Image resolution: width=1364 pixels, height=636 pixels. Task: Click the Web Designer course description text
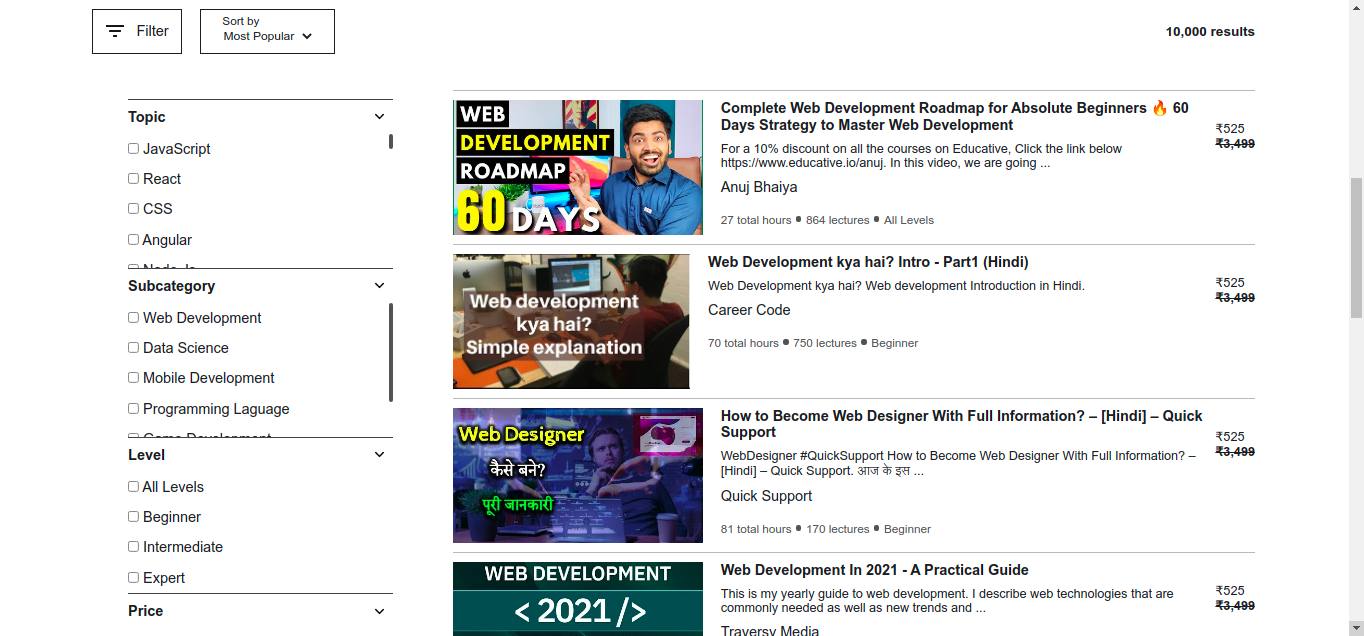[x=958, y=463]
